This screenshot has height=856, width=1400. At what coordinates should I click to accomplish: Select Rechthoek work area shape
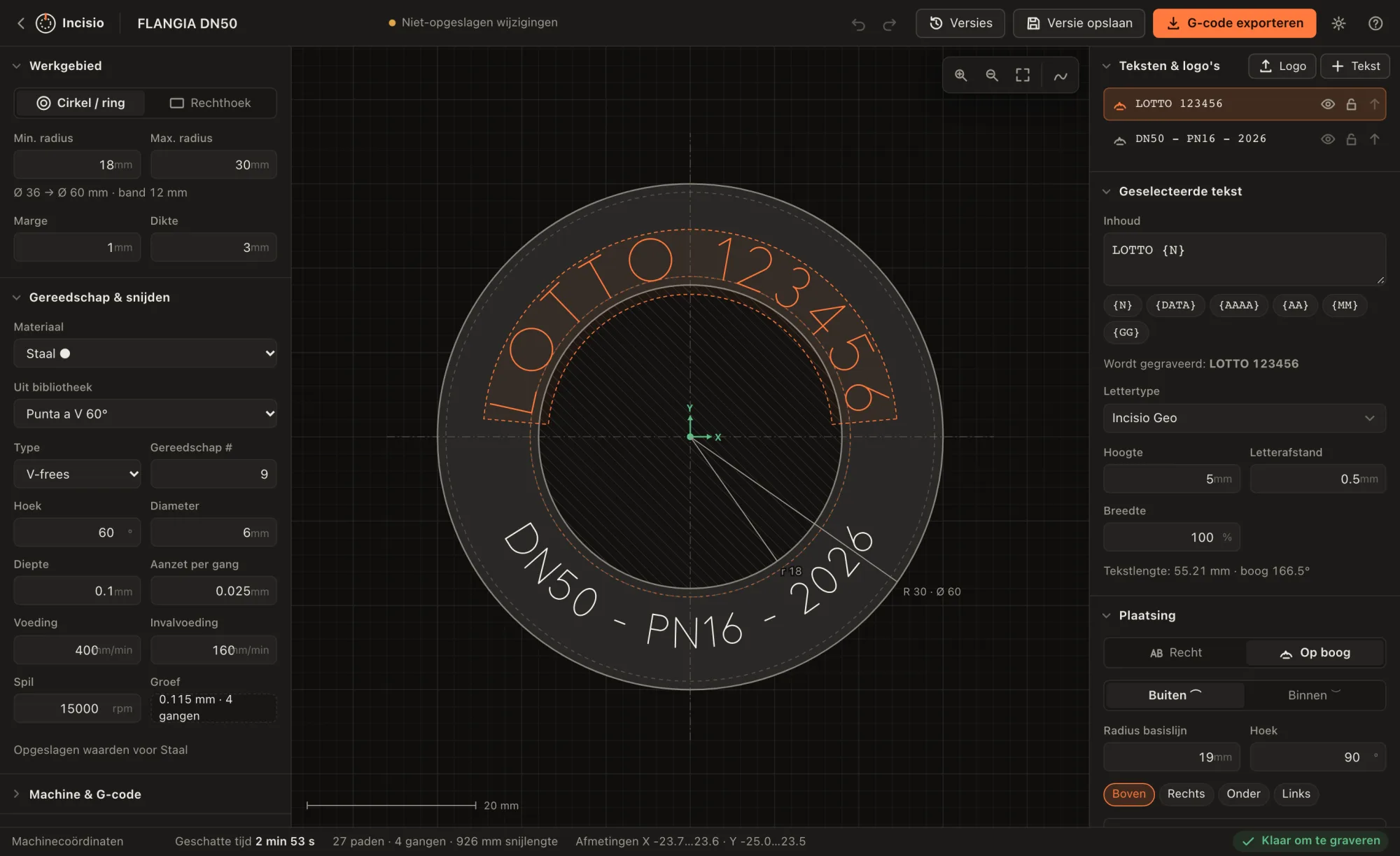(210, 103)
